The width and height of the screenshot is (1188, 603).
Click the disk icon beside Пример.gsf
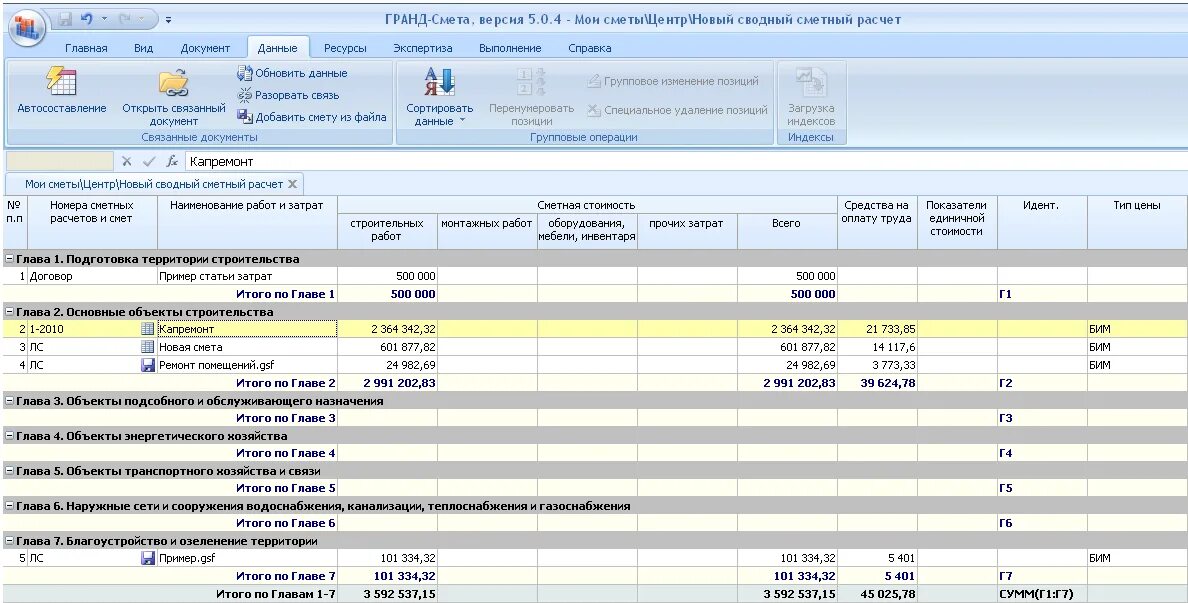tap(148, 558)
